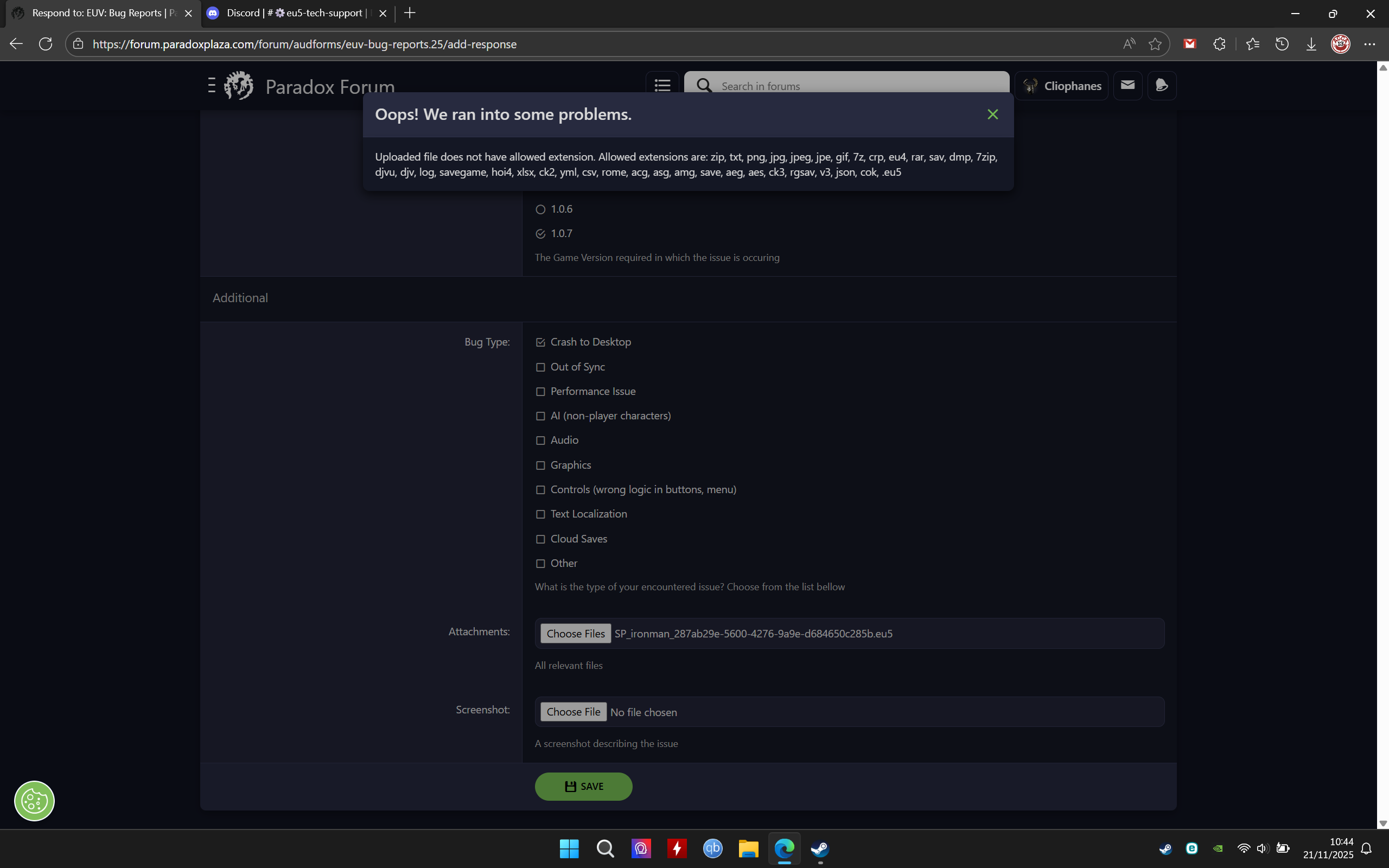
Task: Reload the page with refresh icon
Action: tap(46, 43)
